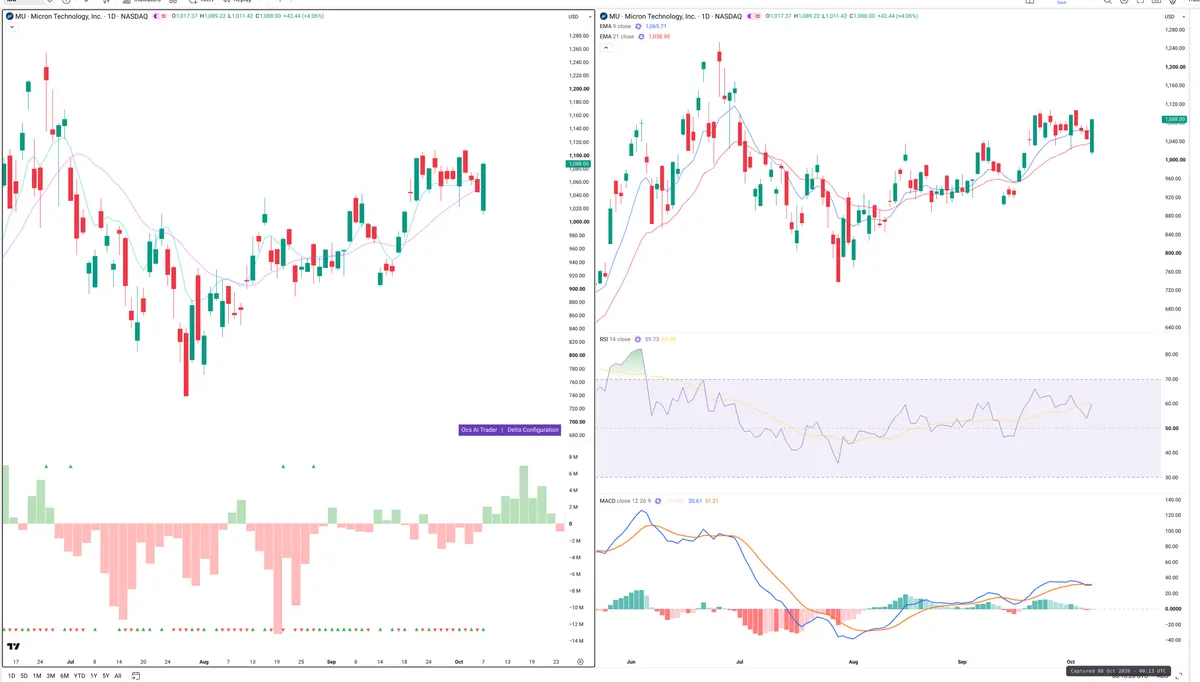Image resolution: width=1200 pixels, height=682 pixels.
Task: Click the Aug label on left time axis
Action: pos(204,662)
